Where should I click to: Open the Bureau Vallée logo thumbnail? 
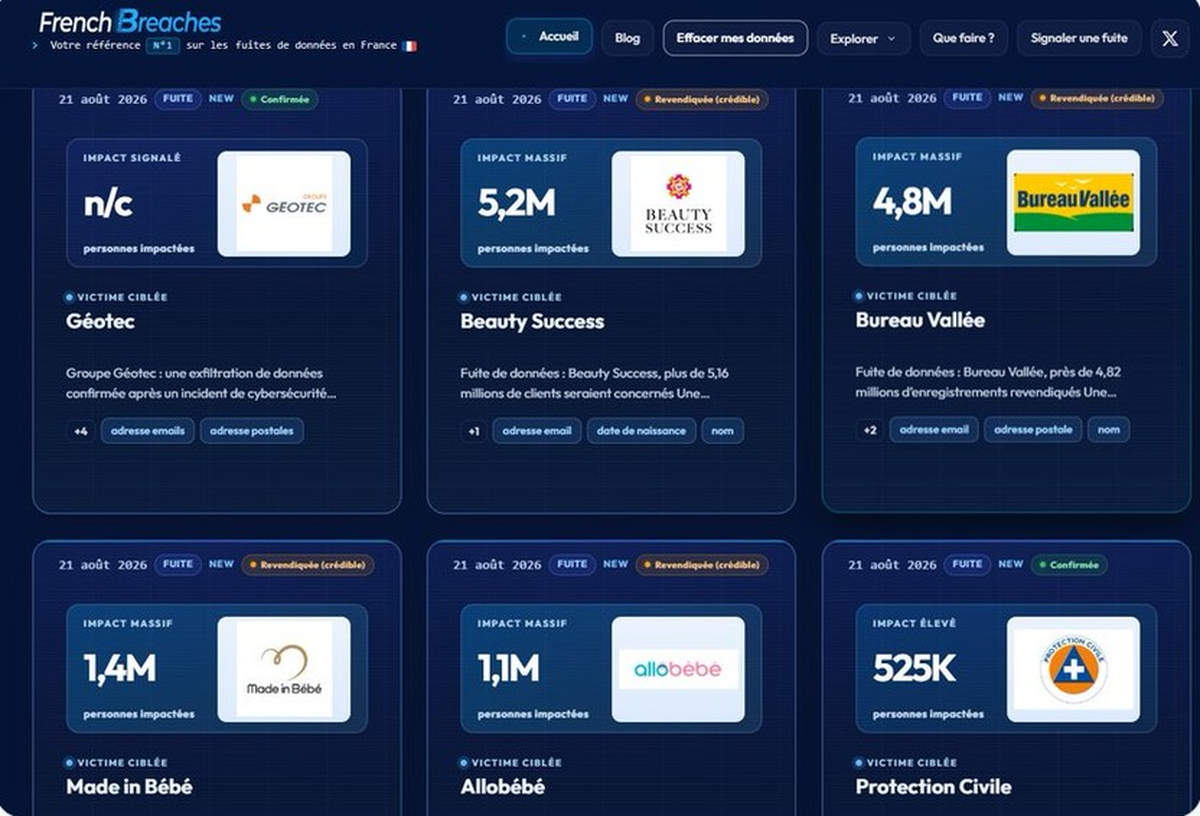1073,203
